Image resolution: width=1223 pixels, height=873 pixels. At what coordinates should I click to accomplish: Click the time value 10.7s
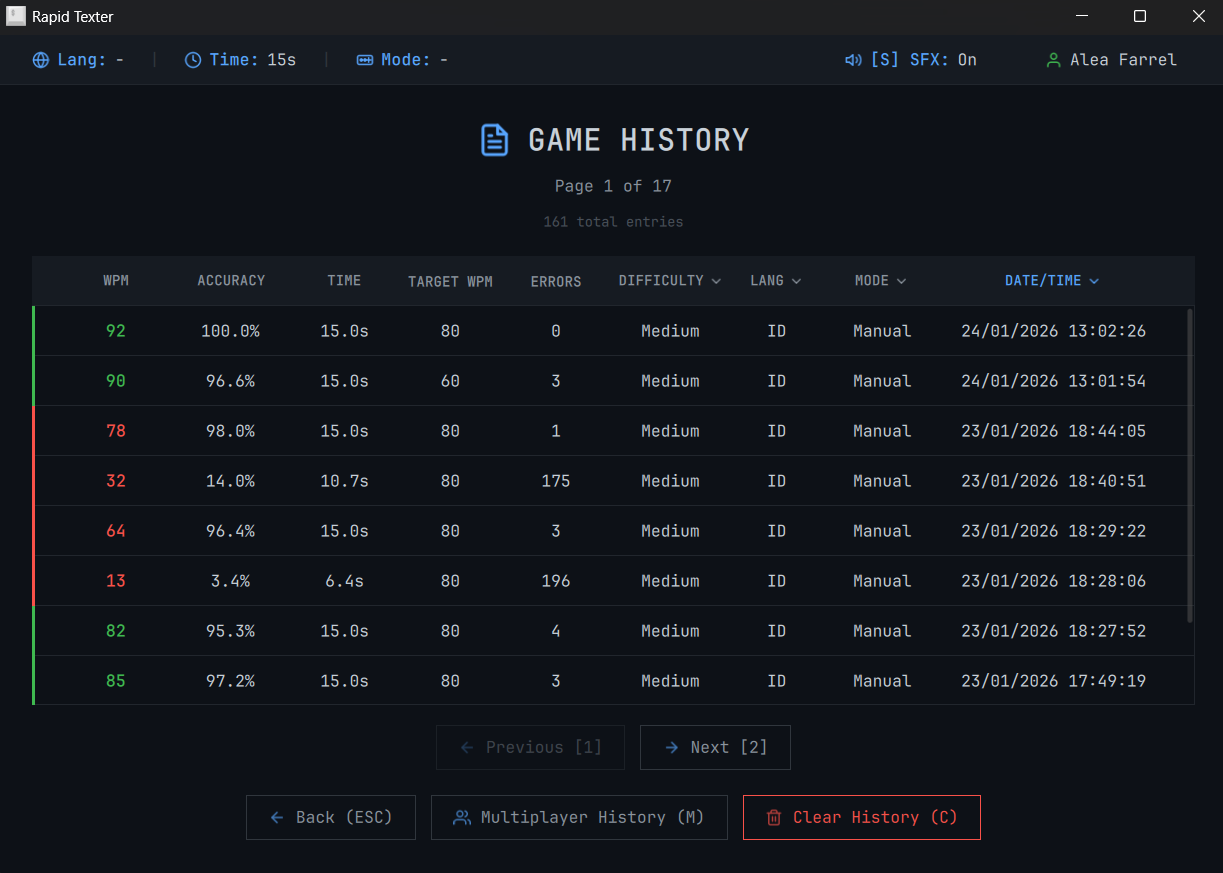point(344,481)
